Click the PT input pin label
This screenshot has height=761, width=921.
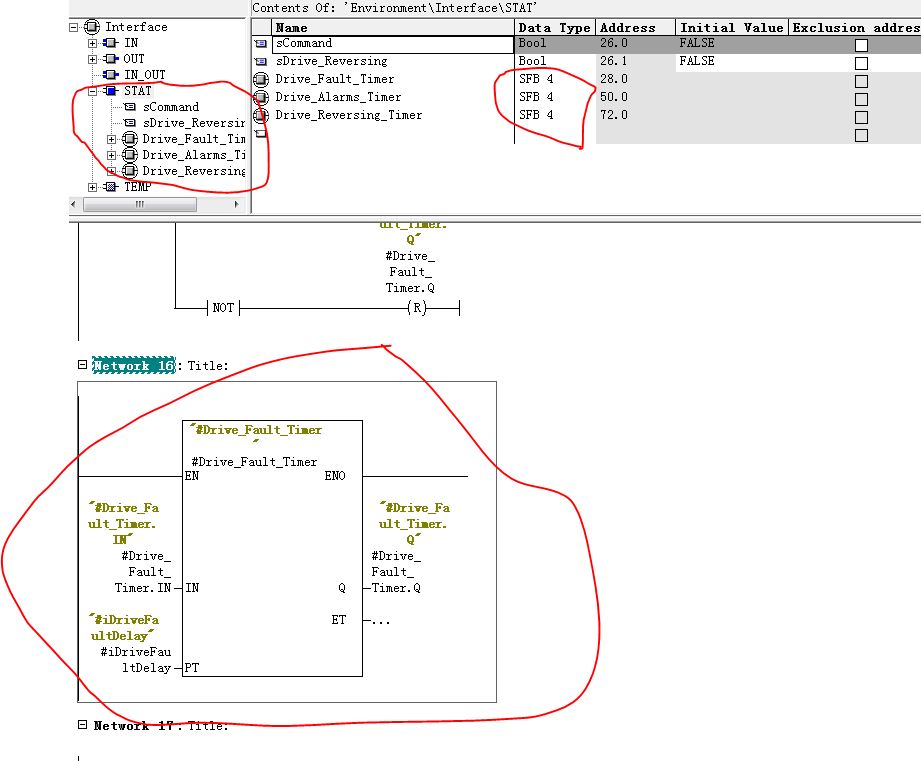[x=191, y=668]
